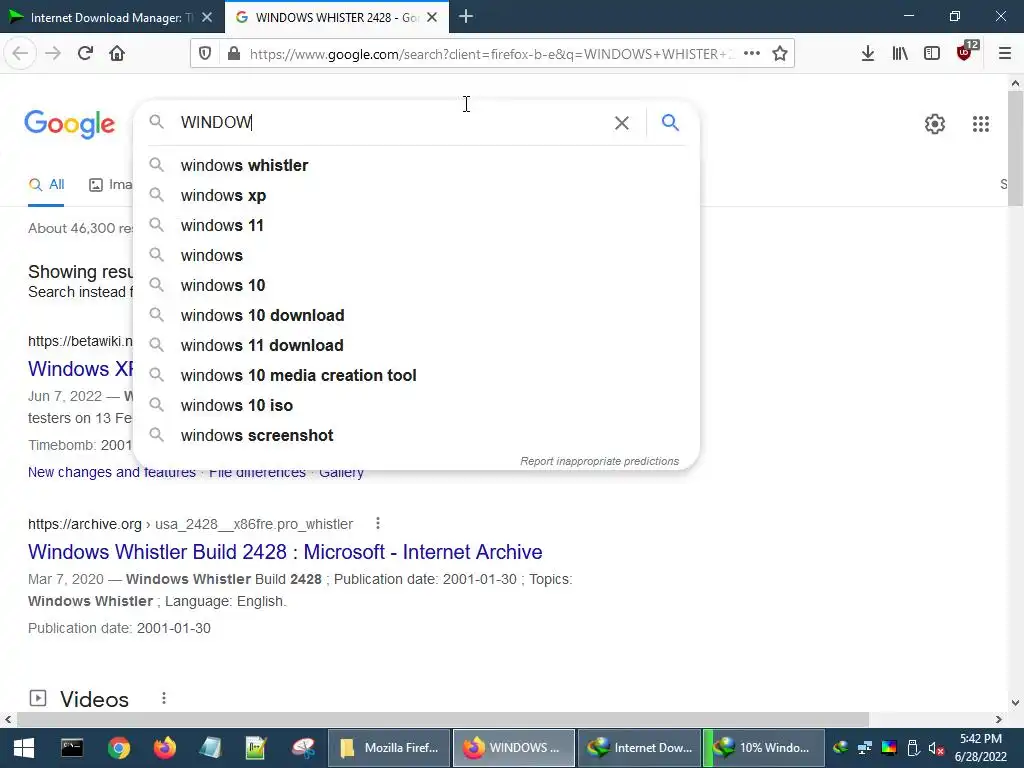Click the horizontal scrollbar thumb
Image resolution: width=1024 pixels, height=768 pixels.
[442, 719]
